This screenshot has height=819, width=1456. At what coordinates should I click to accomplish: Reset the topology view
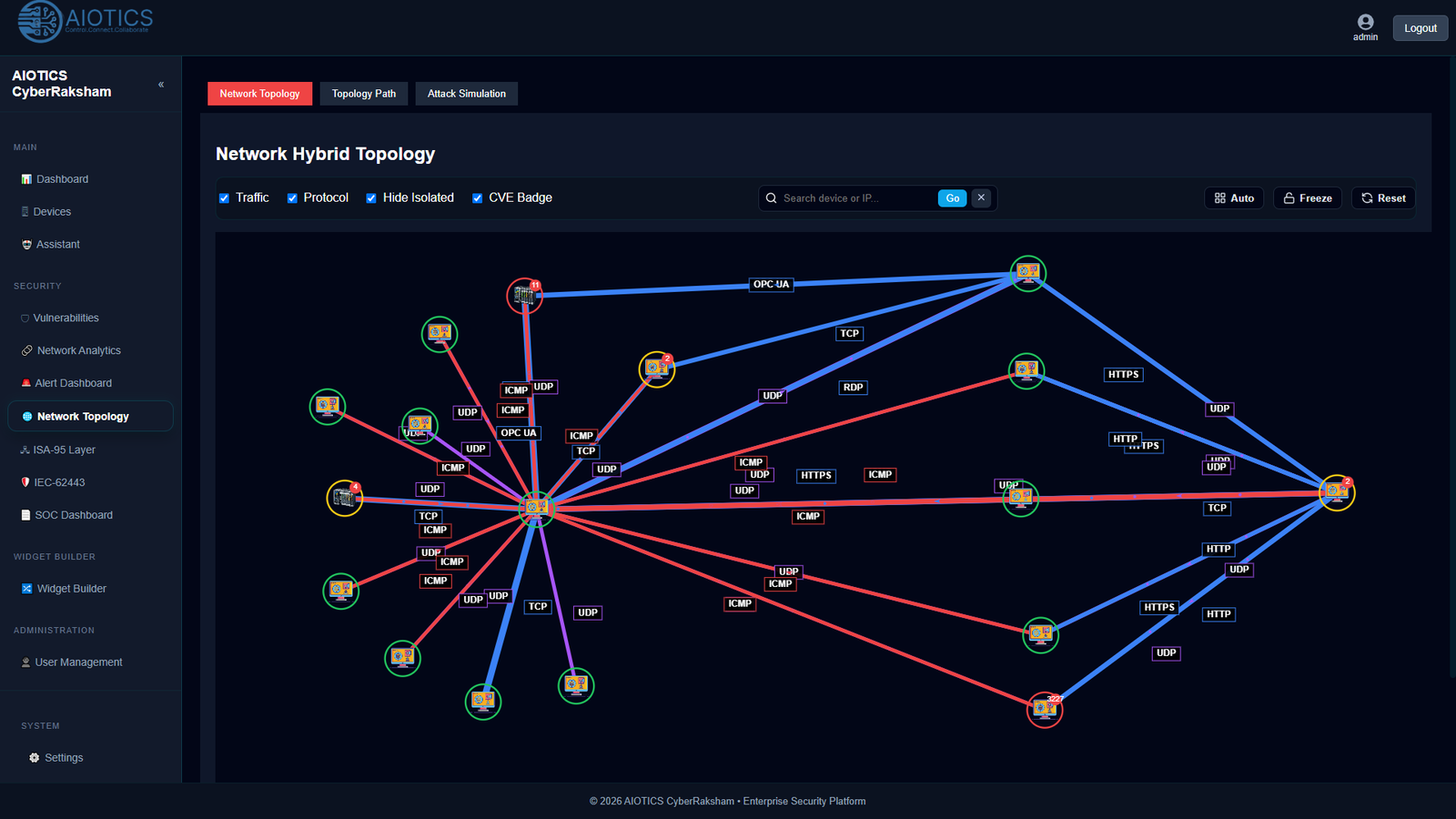click(x=1383, y=198)
